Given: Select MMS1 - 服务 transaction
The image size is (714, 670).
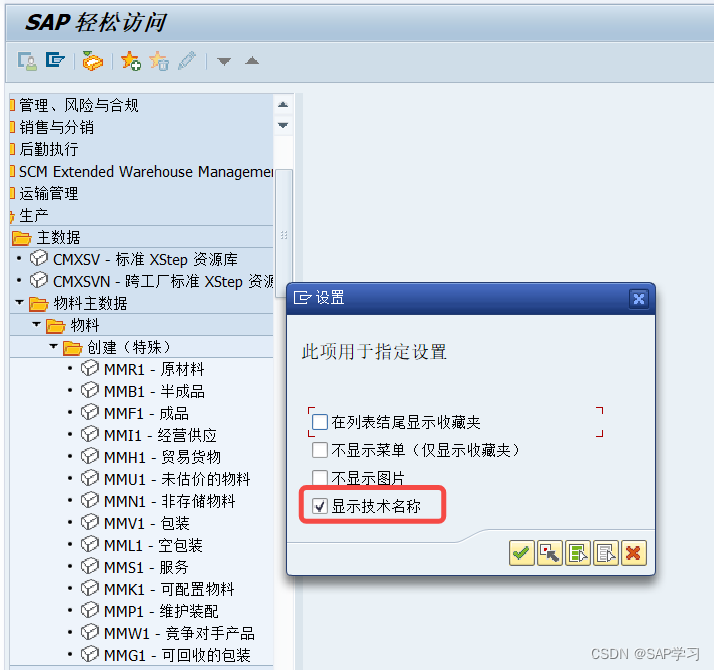Looking at the screenshot, I should [146, 567].
